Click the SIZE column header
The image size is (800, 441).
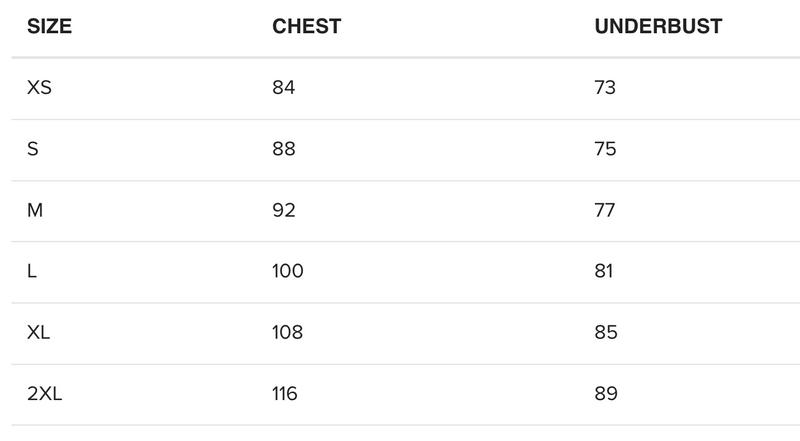(x=49, y=27)
